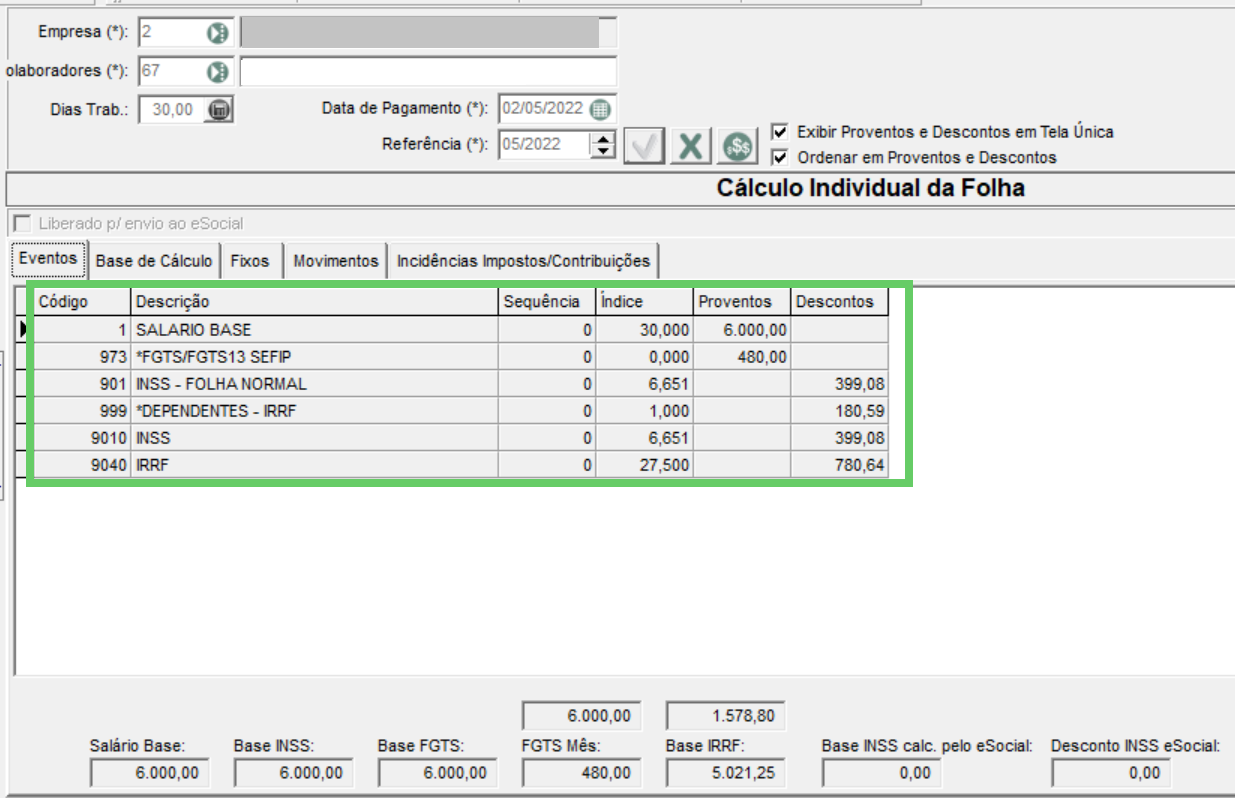The height and width of the screenshot is (798, 1235).
Task: Click the 780,64 Descontos cell
Action: [839, 464]
